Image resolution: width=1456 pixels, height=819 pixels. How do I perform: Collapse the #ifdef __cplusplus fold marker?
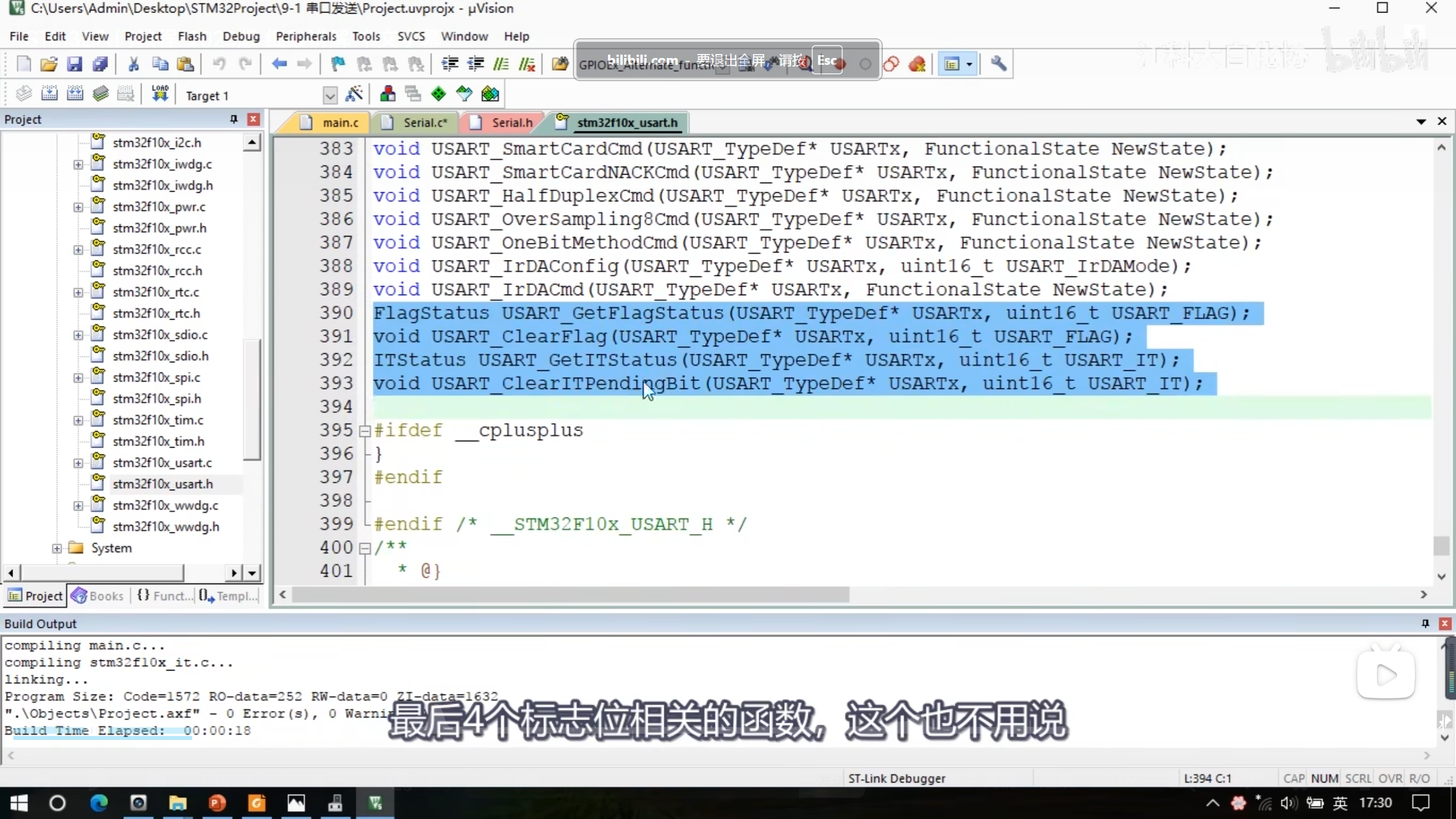coord(365,431)
